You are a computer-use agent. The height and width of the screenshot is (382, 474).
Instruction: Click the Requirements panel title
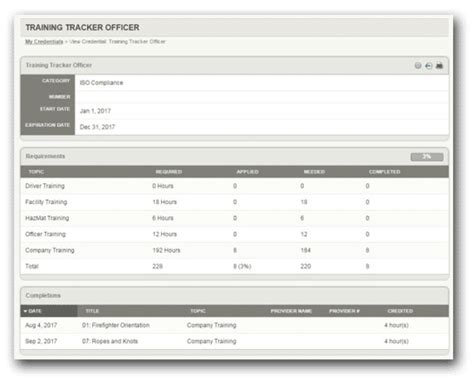(45, 156)
